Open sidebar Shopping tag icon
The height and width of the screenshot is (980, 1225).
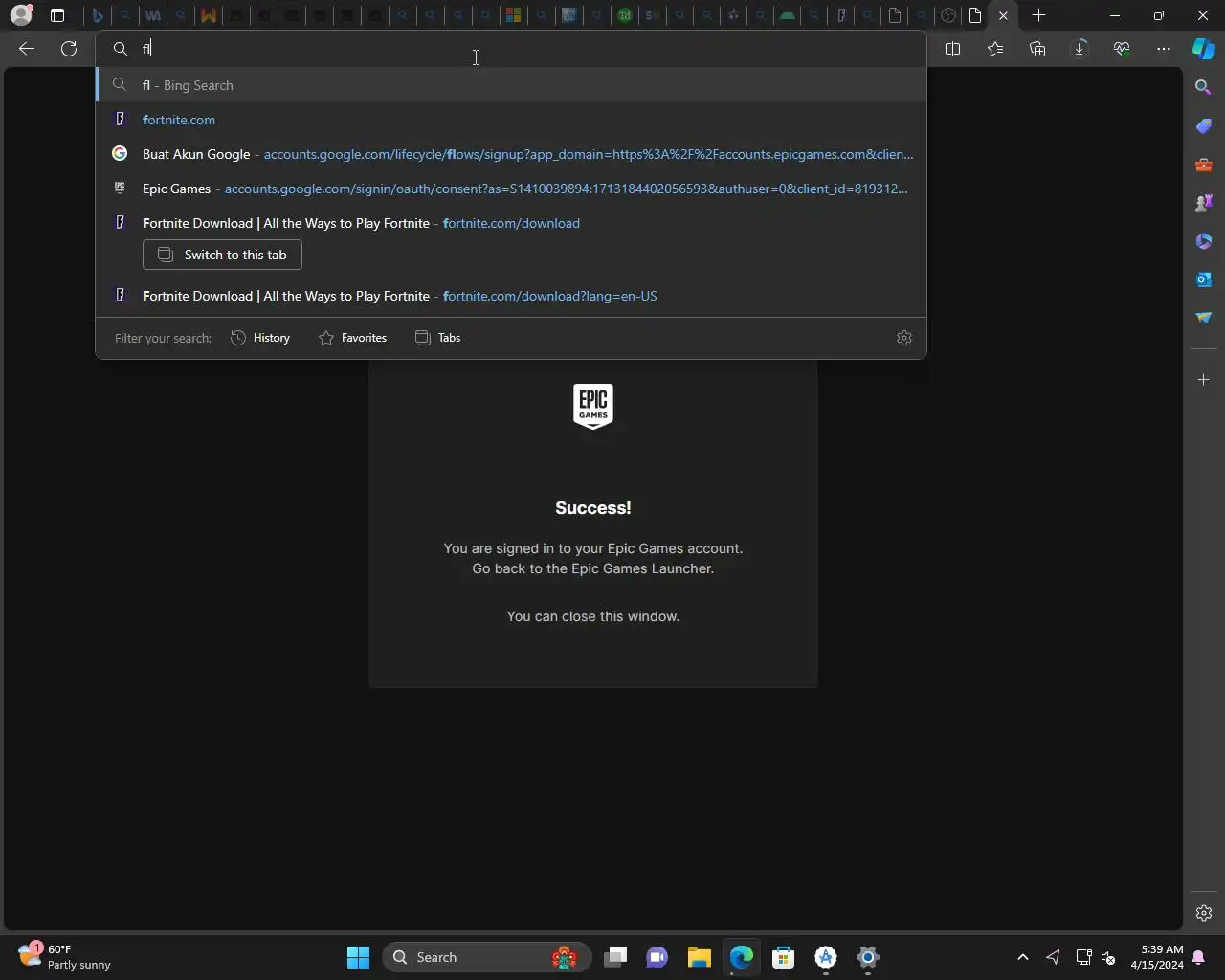(1204, 125)
